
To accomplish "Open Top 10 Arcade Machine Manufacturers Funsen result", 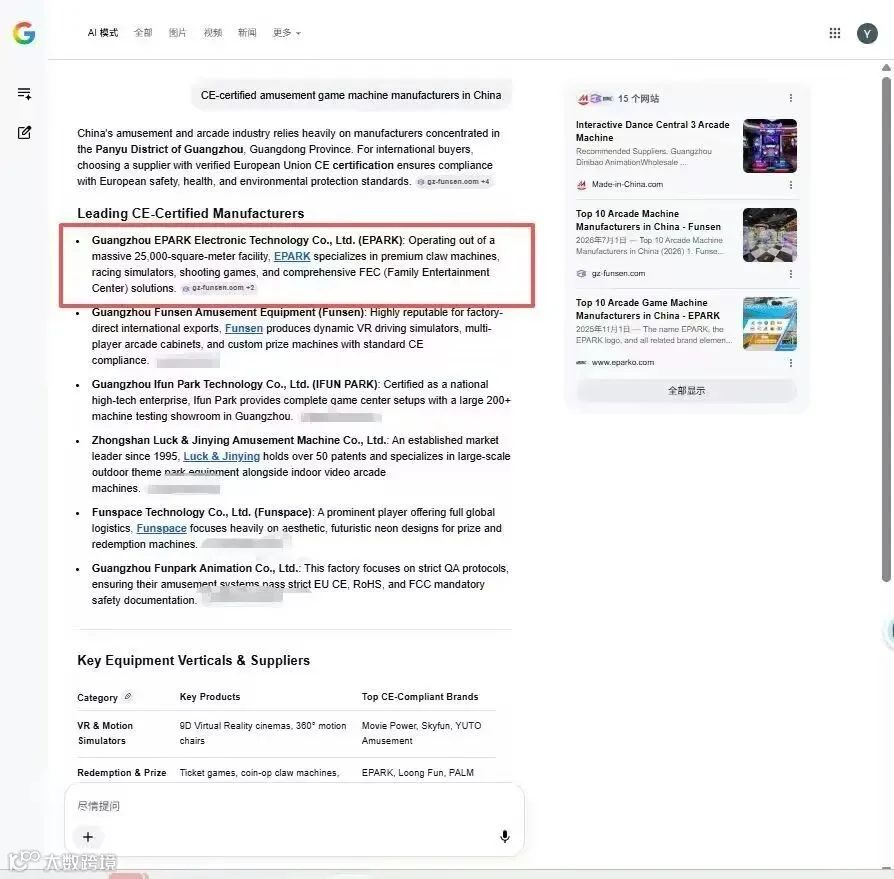I will pyautogui.click(x=648, y=220).
